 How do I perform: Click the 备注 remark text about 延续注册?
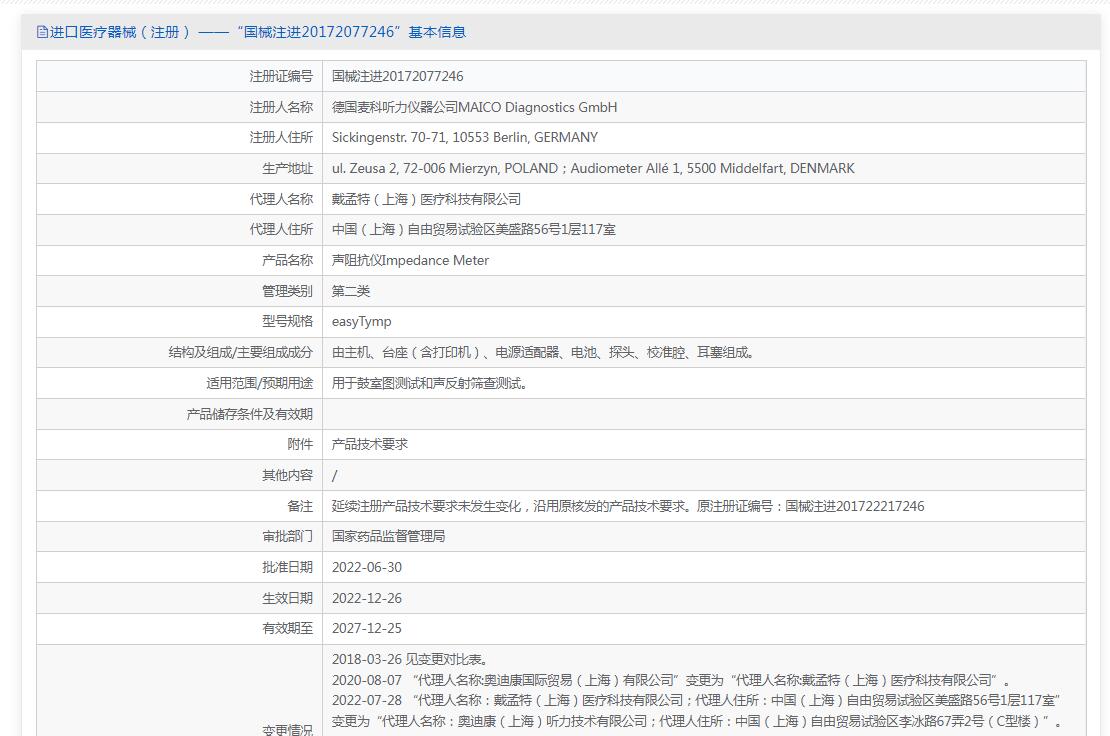[628, 506]
